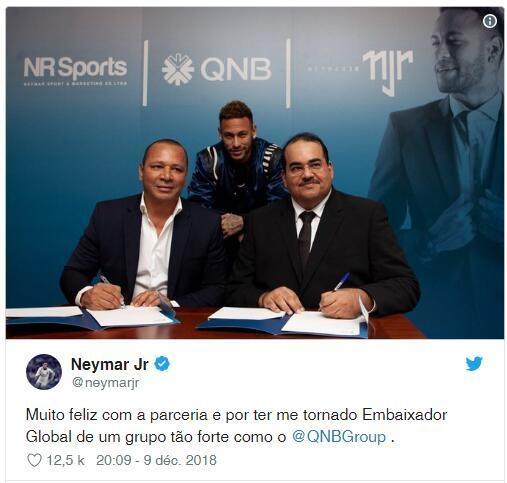Click the QNB wordmark on the banner

235,70
